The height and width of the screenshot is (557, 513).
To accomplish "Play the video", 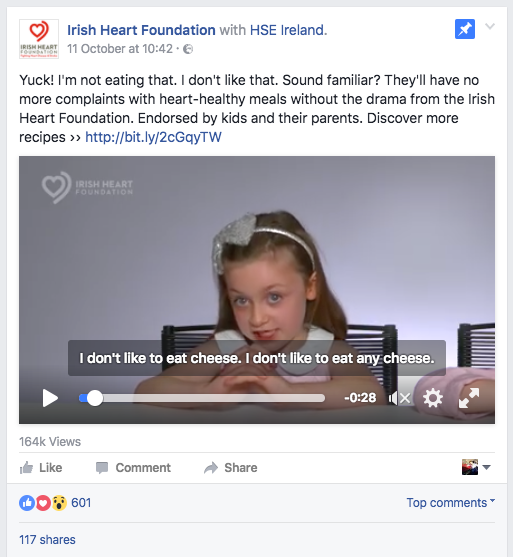I will click(x=50, y=398).
